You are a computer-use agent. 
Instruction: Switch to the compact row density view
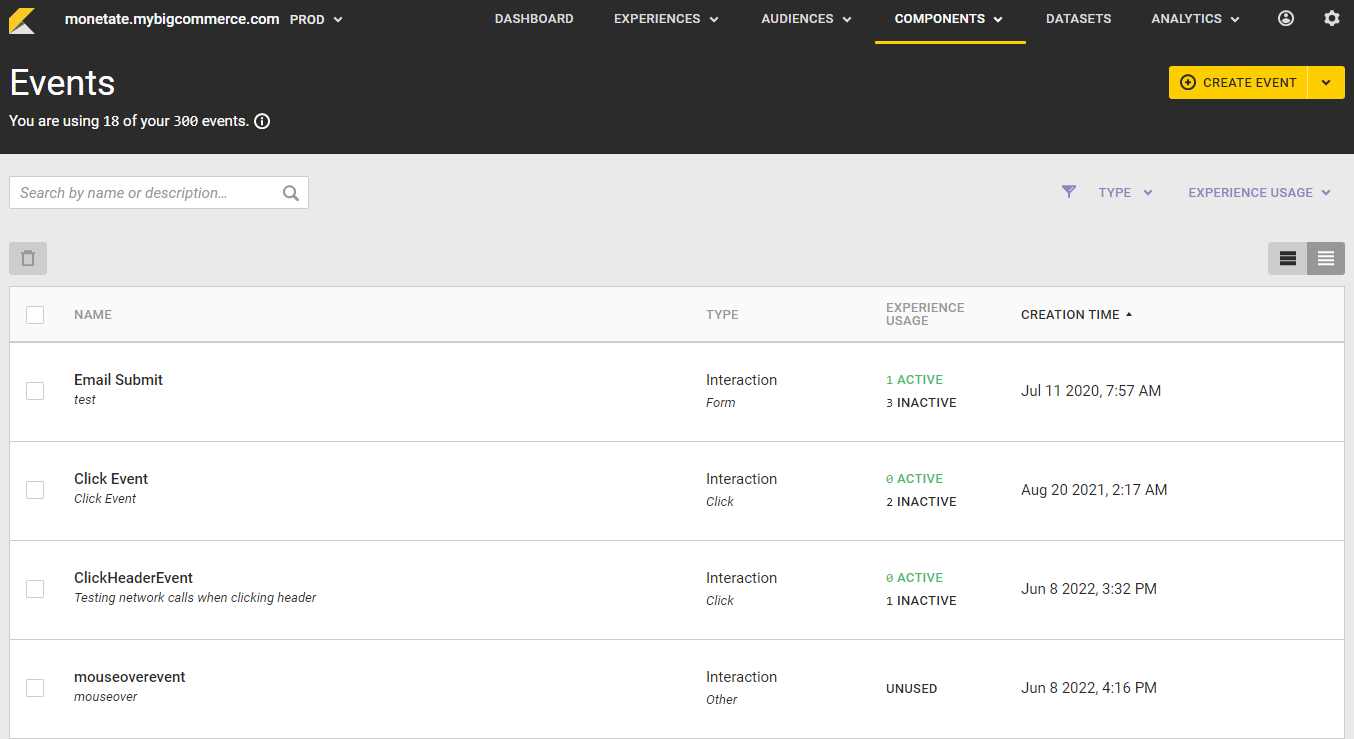[x=1326, y=258]
